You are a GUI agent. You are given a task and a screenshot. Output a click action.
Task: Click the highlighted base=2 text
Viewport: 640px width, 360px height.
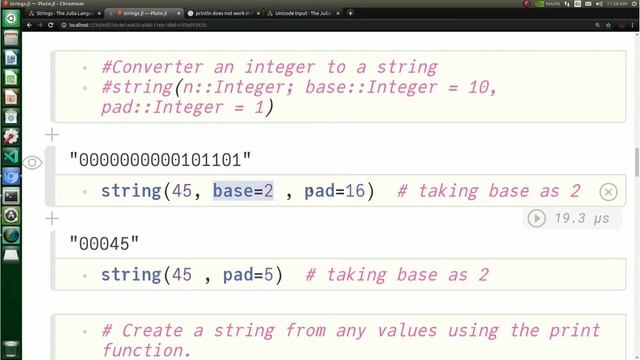coord(243,191)
